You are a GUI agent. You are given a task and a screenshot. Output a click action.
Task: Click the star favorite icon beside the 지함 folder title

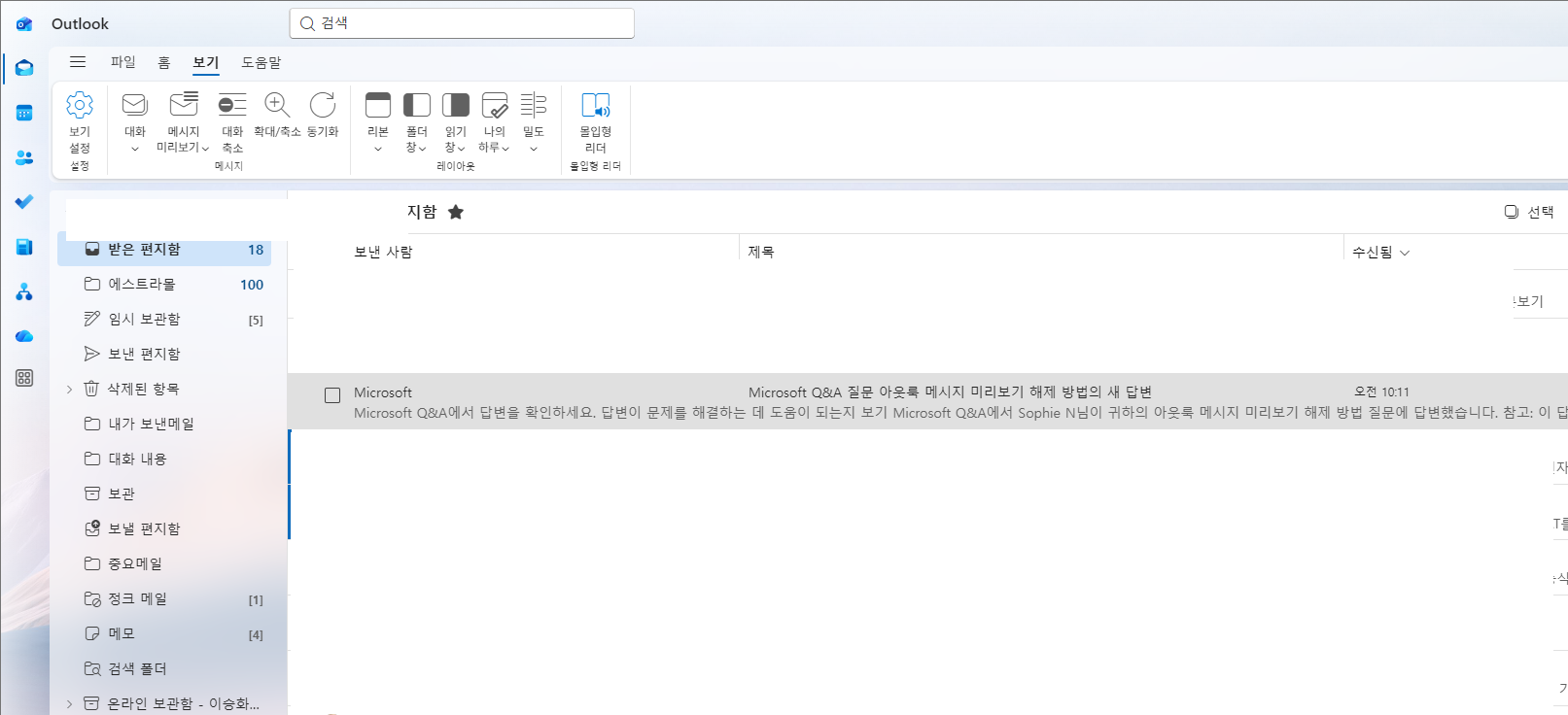tap(456, 212)
